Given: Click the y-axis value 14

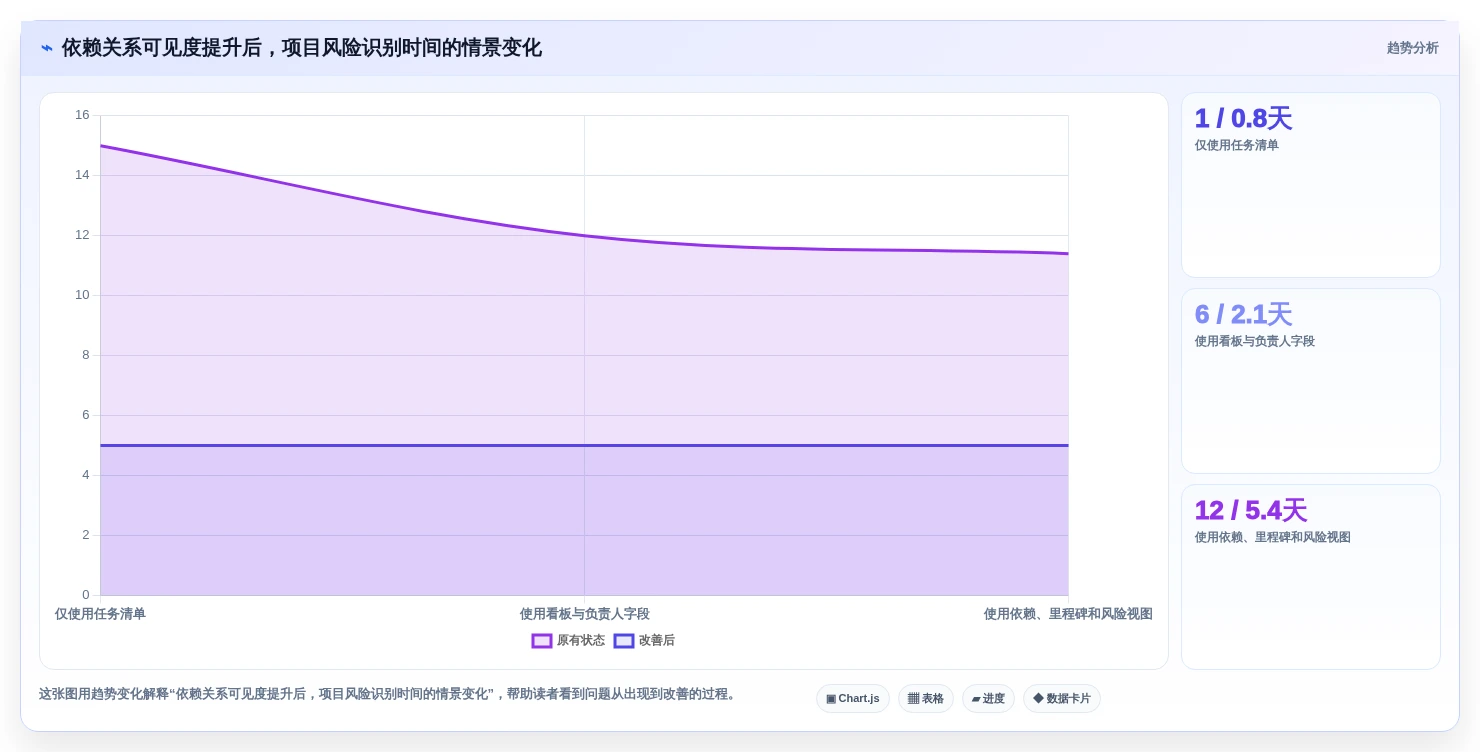Looking at the screenshot, I should [82, 175].
